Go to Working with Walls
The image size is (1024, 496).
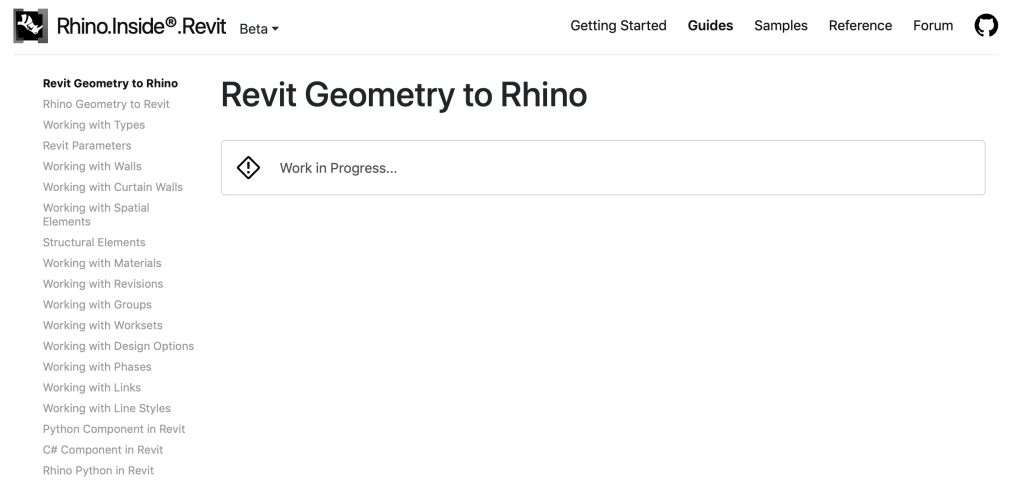coord(92,167)
